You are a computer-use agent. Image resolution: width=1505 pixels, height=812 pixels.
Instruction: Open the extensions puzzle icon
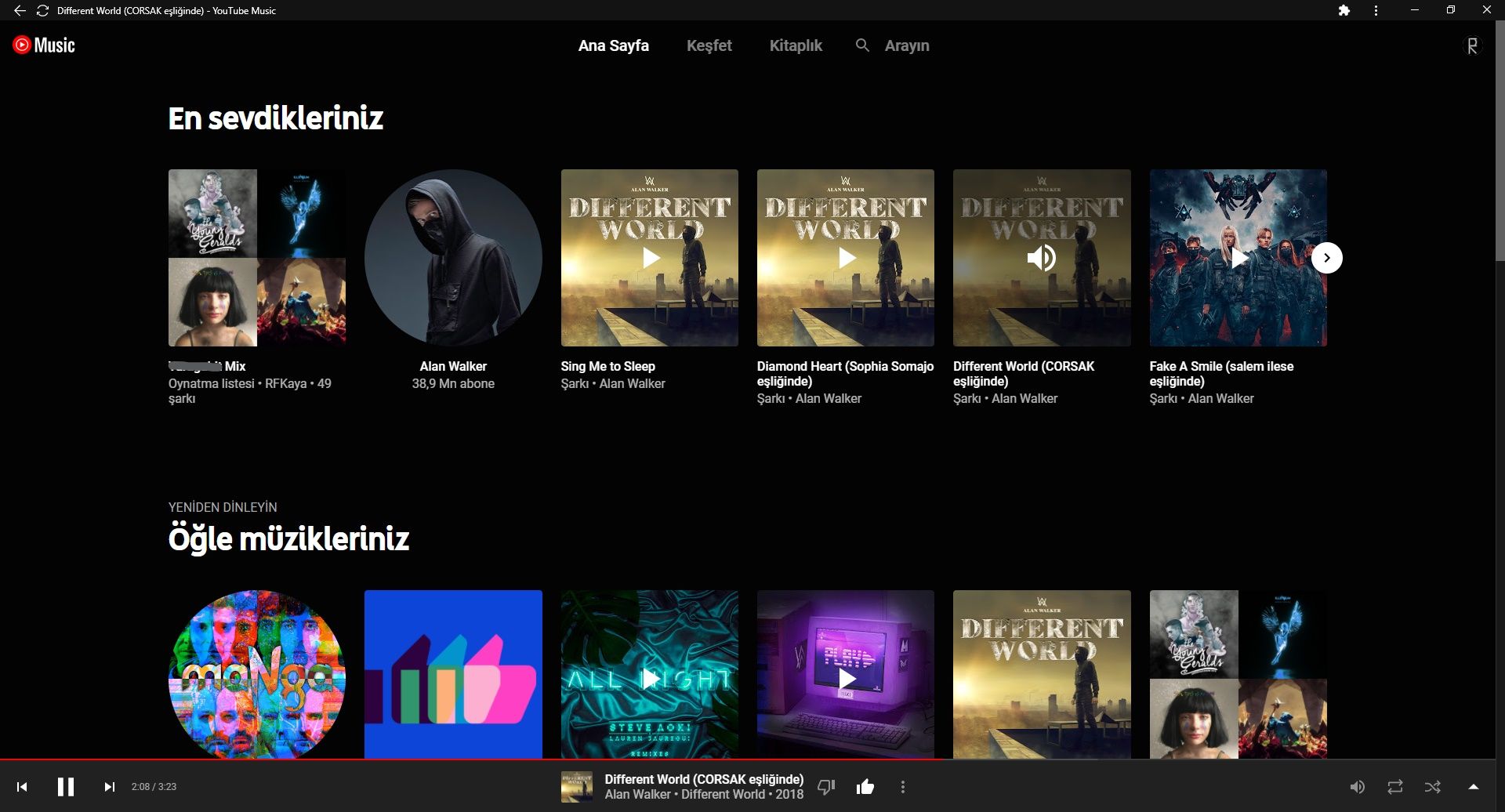click(x=1344, y=10)
